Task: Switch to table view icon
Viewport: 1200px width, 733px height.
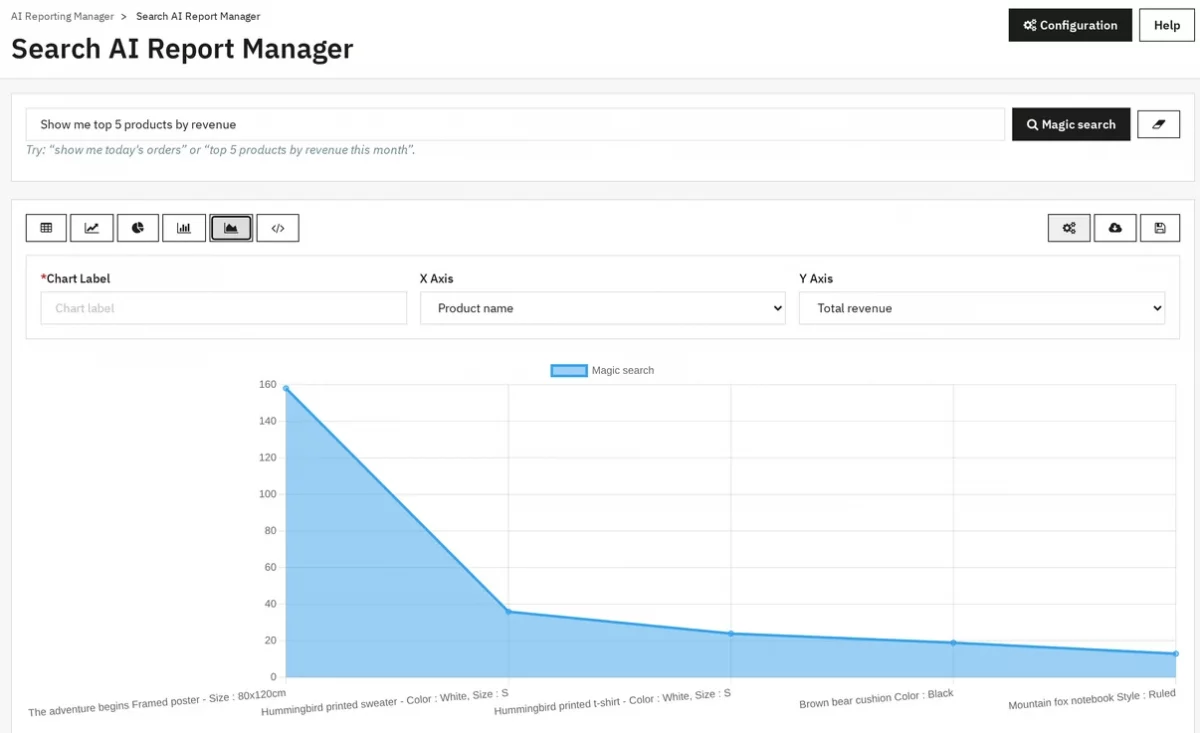Action: click(x=46, y=228)
